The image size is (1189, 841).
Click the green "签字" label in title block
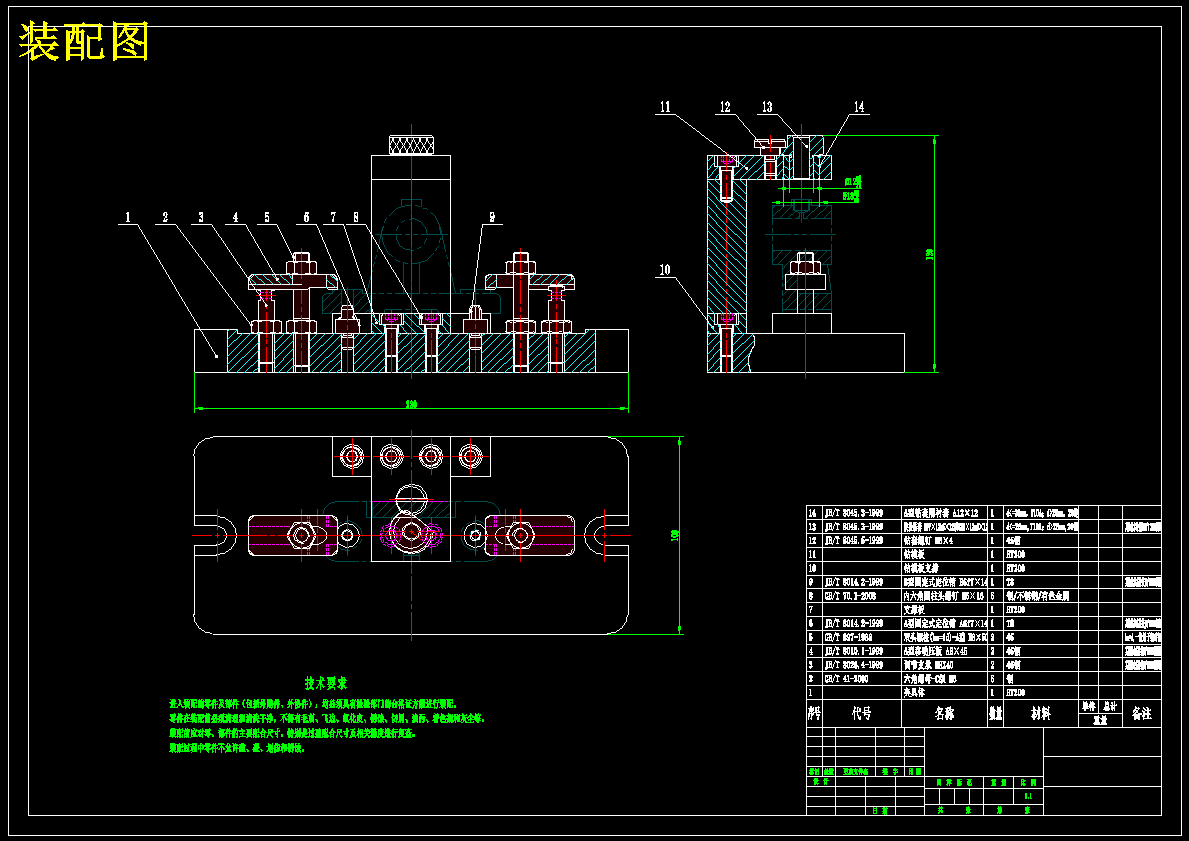pos(889,771)
